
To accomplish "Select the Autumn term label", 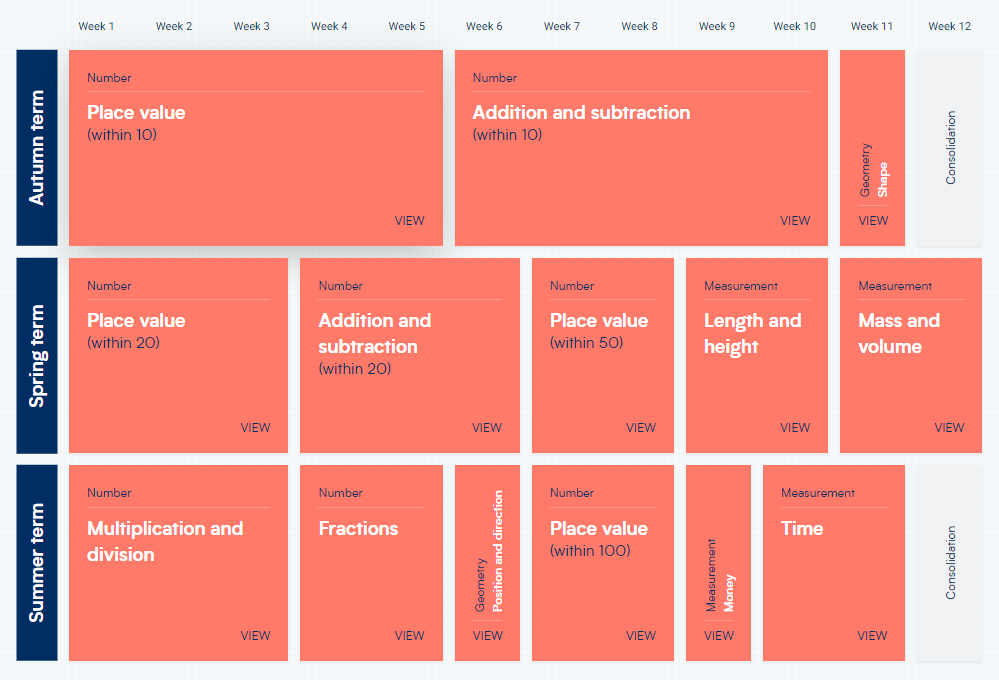I will pos(37,148).
